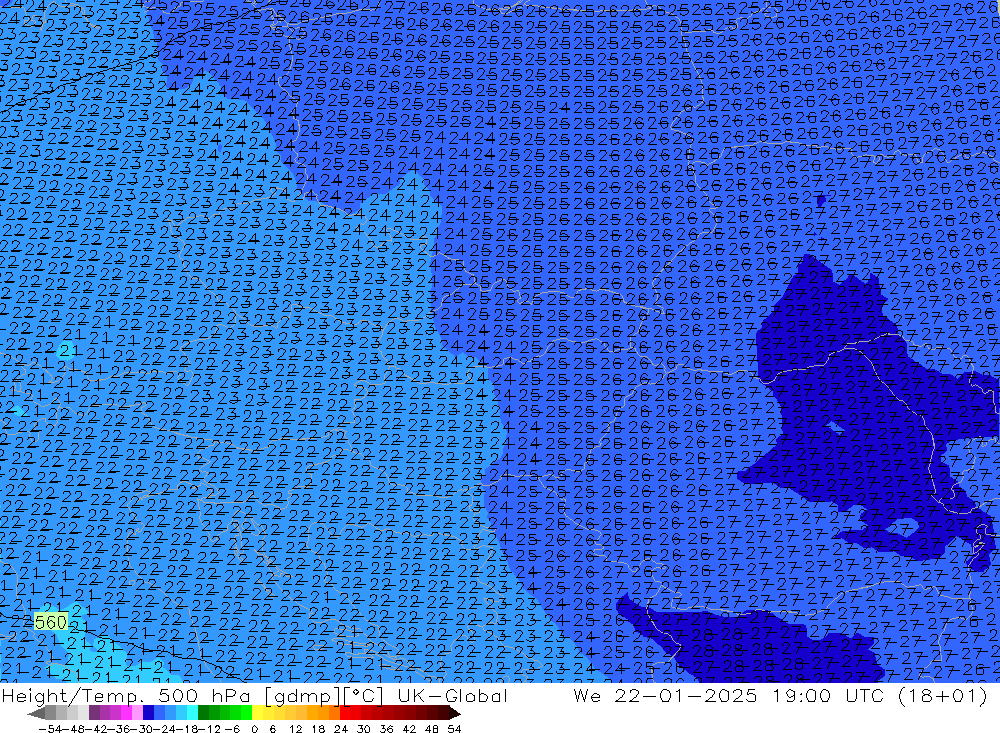Click the 36 legend value
This screenshot has width=1000, height=733.
(386, 729)
